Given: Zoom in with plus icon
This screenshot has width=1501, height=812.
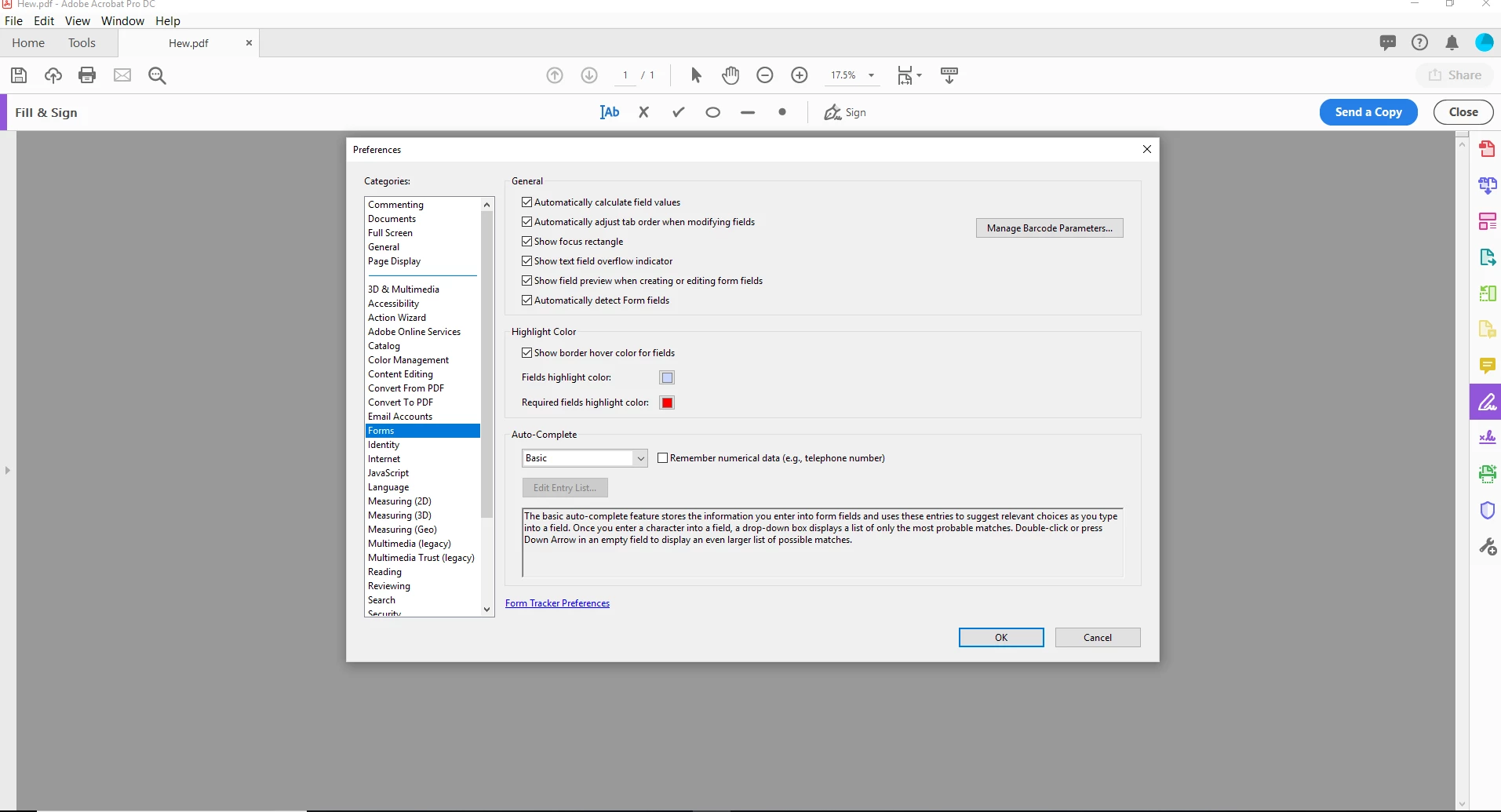Looking at the screenshot, I should (x=800, y=75).
